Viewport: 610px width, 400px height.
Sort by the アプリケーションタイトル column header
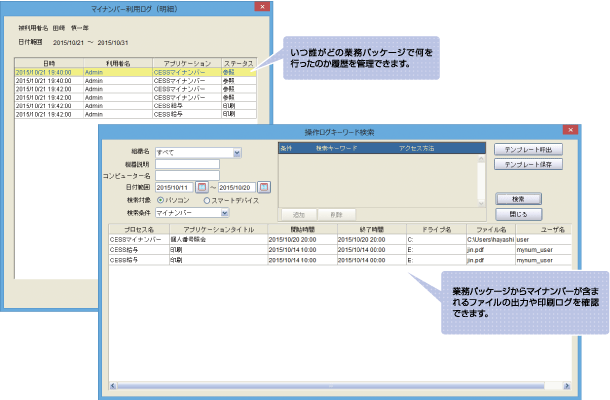[x=218, y=230]
